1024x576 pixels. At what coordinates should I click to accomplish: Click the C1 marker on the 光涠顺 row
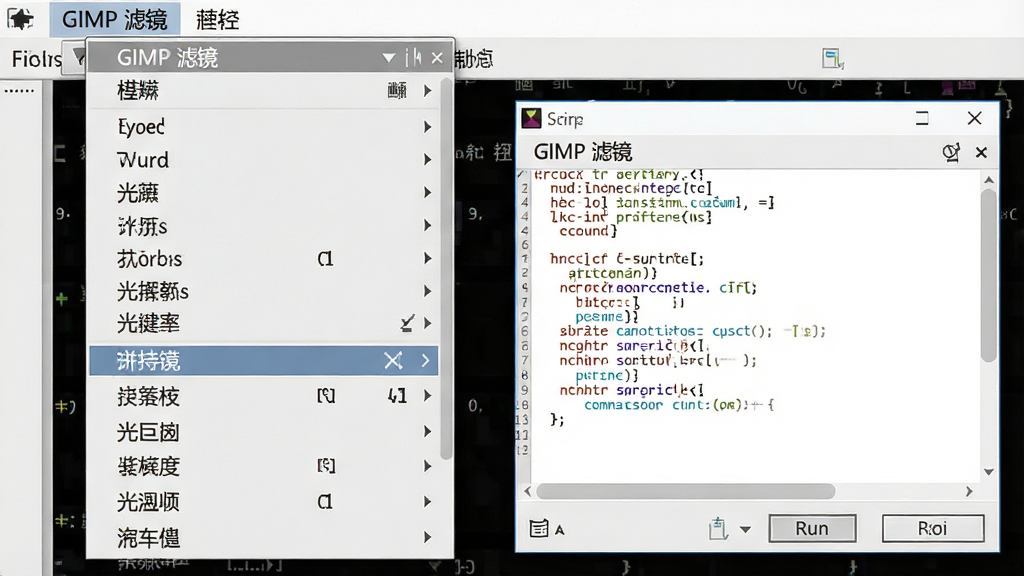click(x=325, y=502)
